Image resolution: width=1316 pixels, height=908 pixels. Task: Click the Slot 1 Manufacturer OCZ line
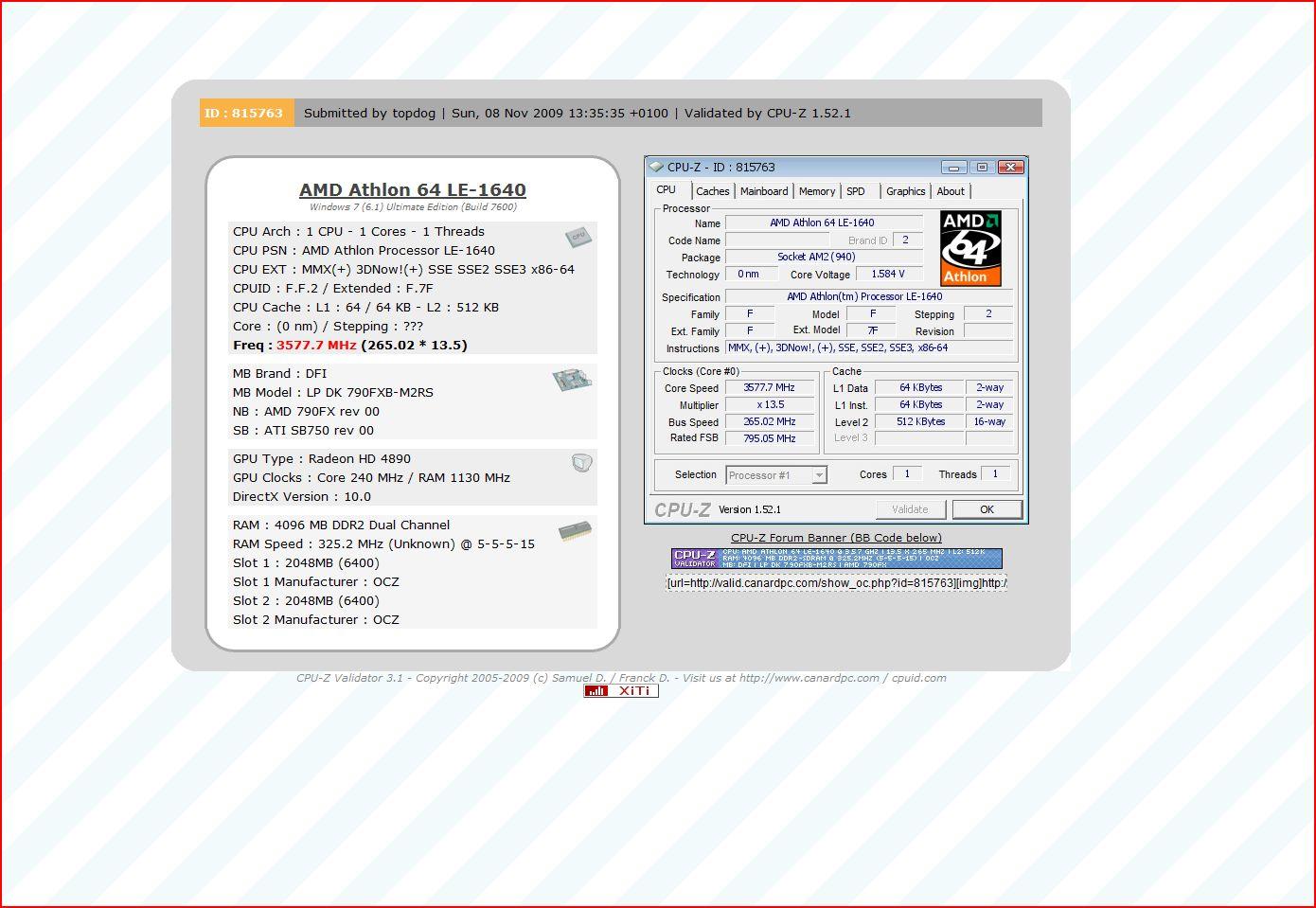click(x=316, y=582)
